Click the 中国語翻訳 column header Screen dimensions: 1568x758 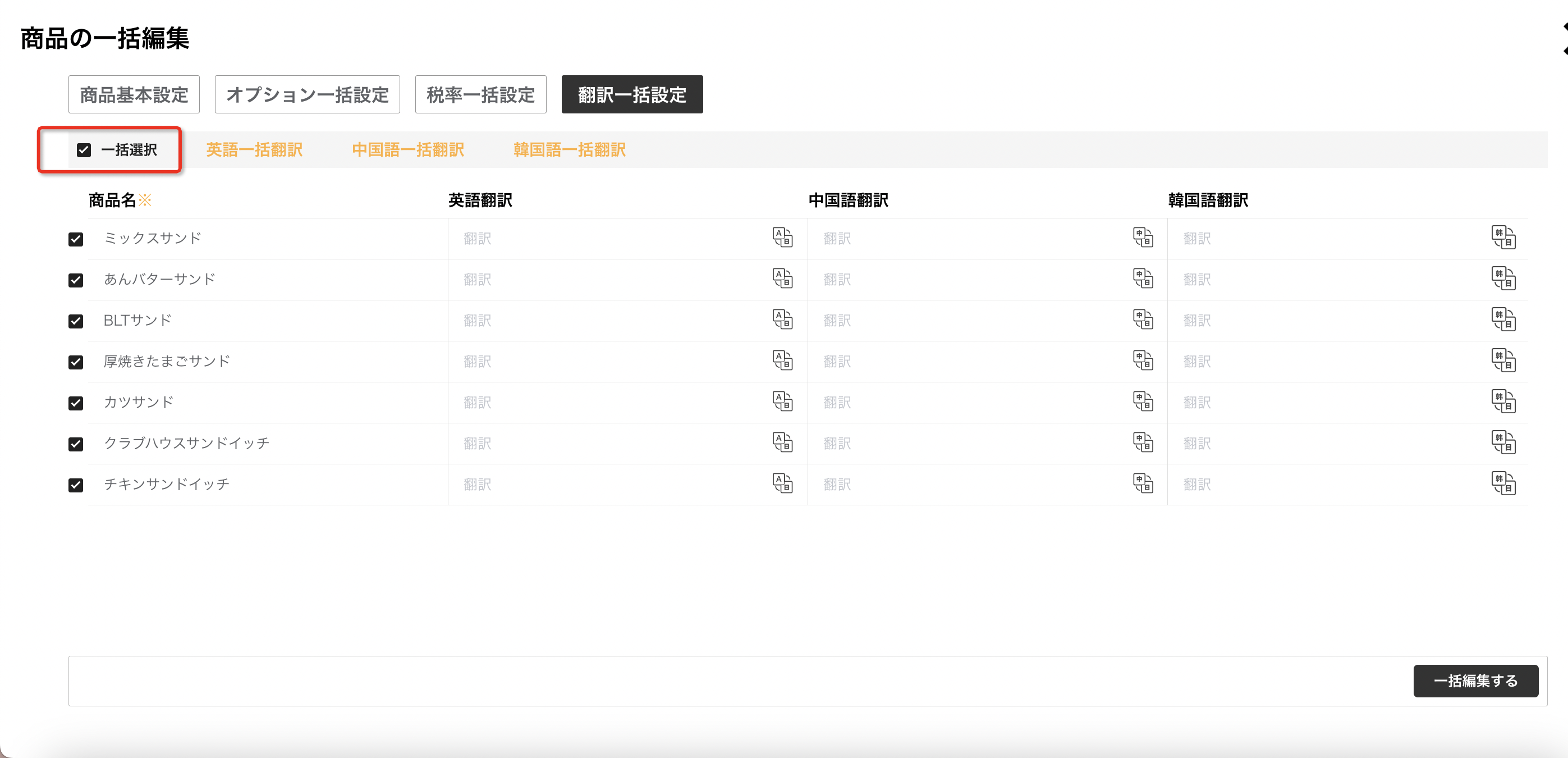pyautogui.click(x=849, y=200)
